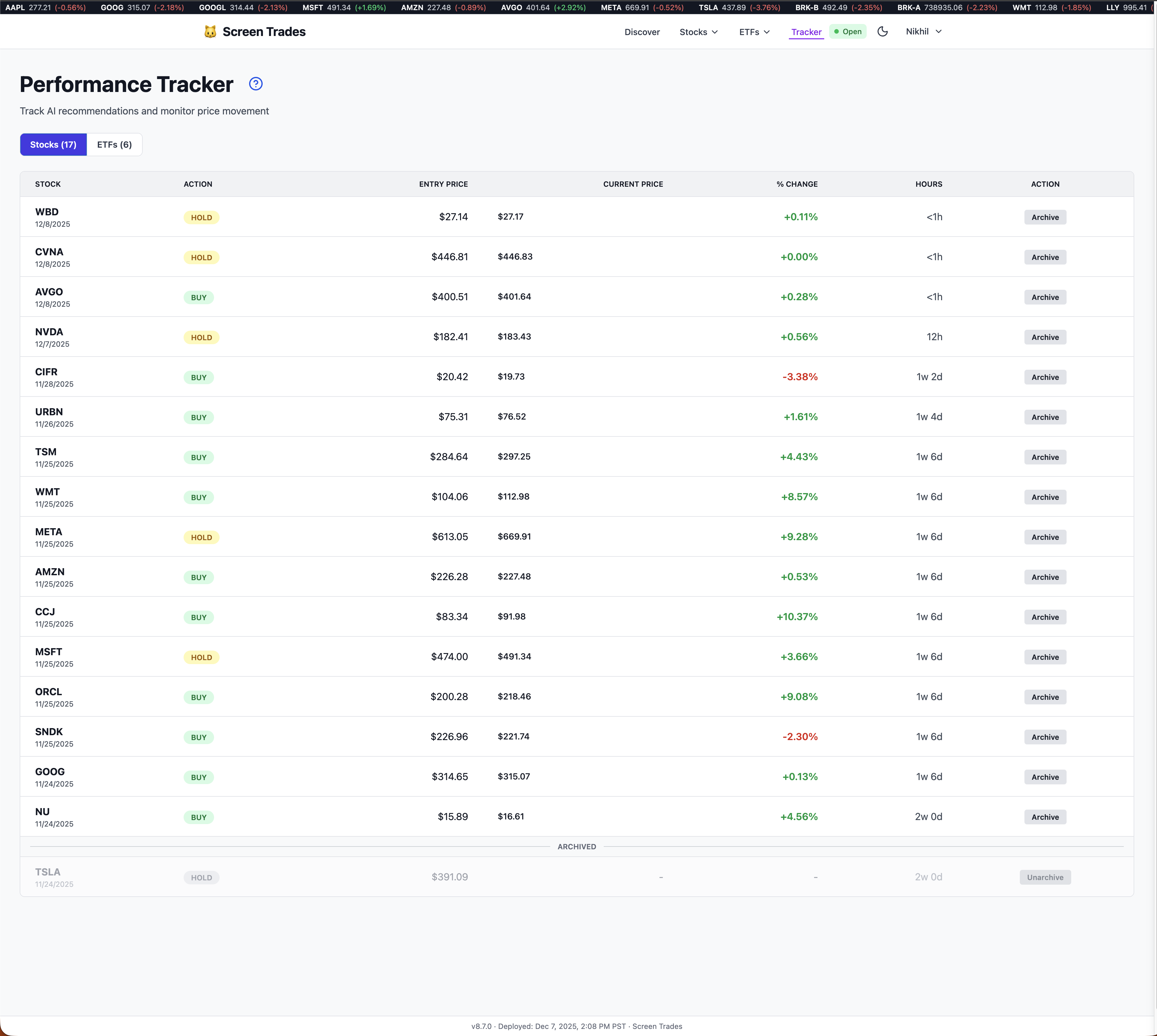Screen dimensions: 1157x1036
Task: Click the -2.30% change for SNDK
Action: (800, 737)
